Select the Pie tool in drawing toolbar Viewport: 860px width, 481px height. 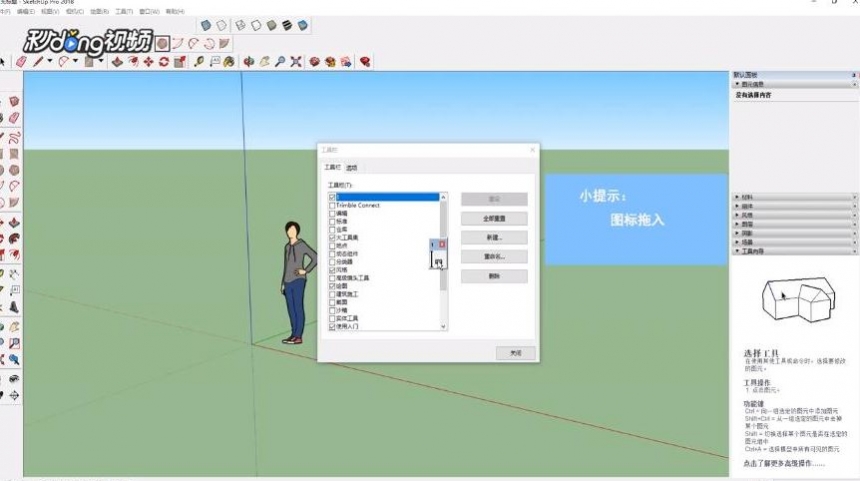(224, 43)
